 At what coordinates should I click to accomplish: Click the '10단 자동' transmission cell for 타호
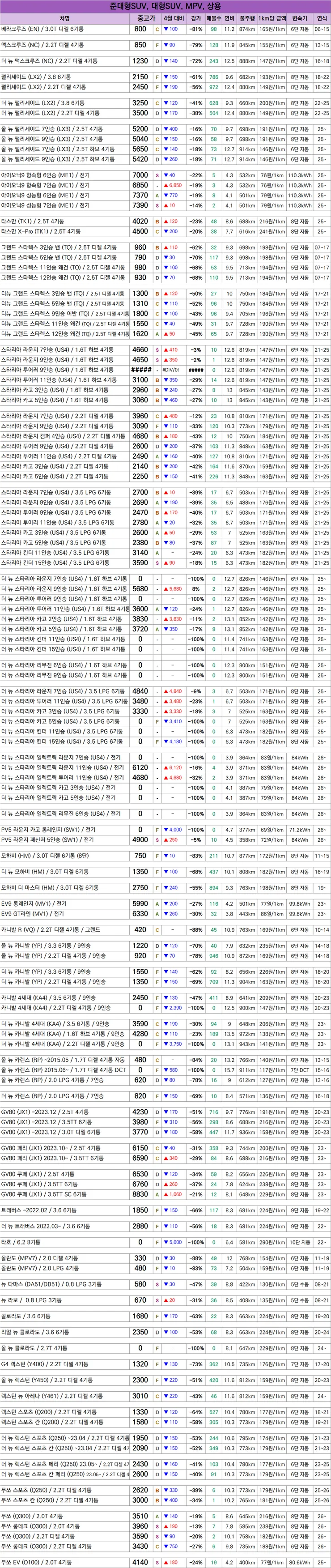(299, 1242)
